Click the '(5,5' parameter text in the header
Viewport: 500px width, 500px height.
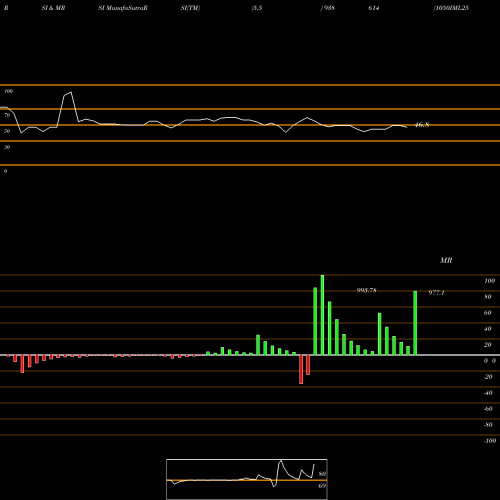pyautogui.click(x=257, y=8)
